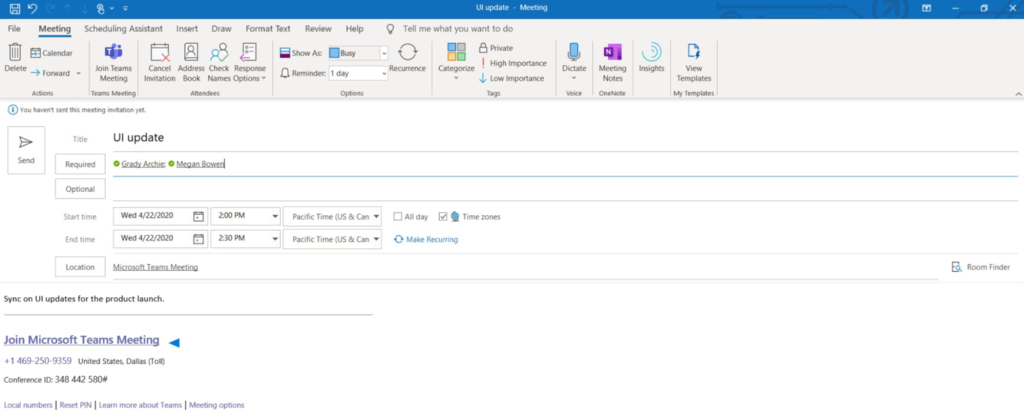Click the Undo arrow in the title bar
Image resolution: width=1024 pixels, height=419 pixels.
(32, 8)
